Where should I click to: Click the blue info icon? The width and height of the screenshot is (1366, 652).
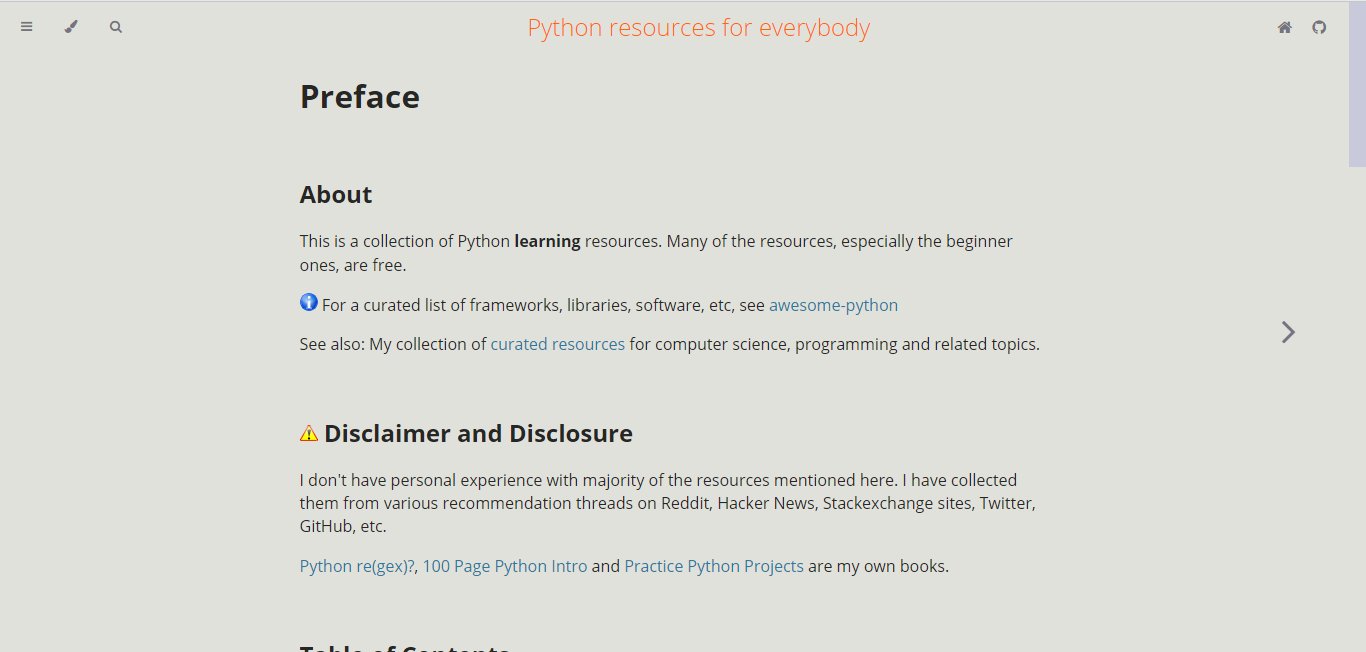click(309, 302)
